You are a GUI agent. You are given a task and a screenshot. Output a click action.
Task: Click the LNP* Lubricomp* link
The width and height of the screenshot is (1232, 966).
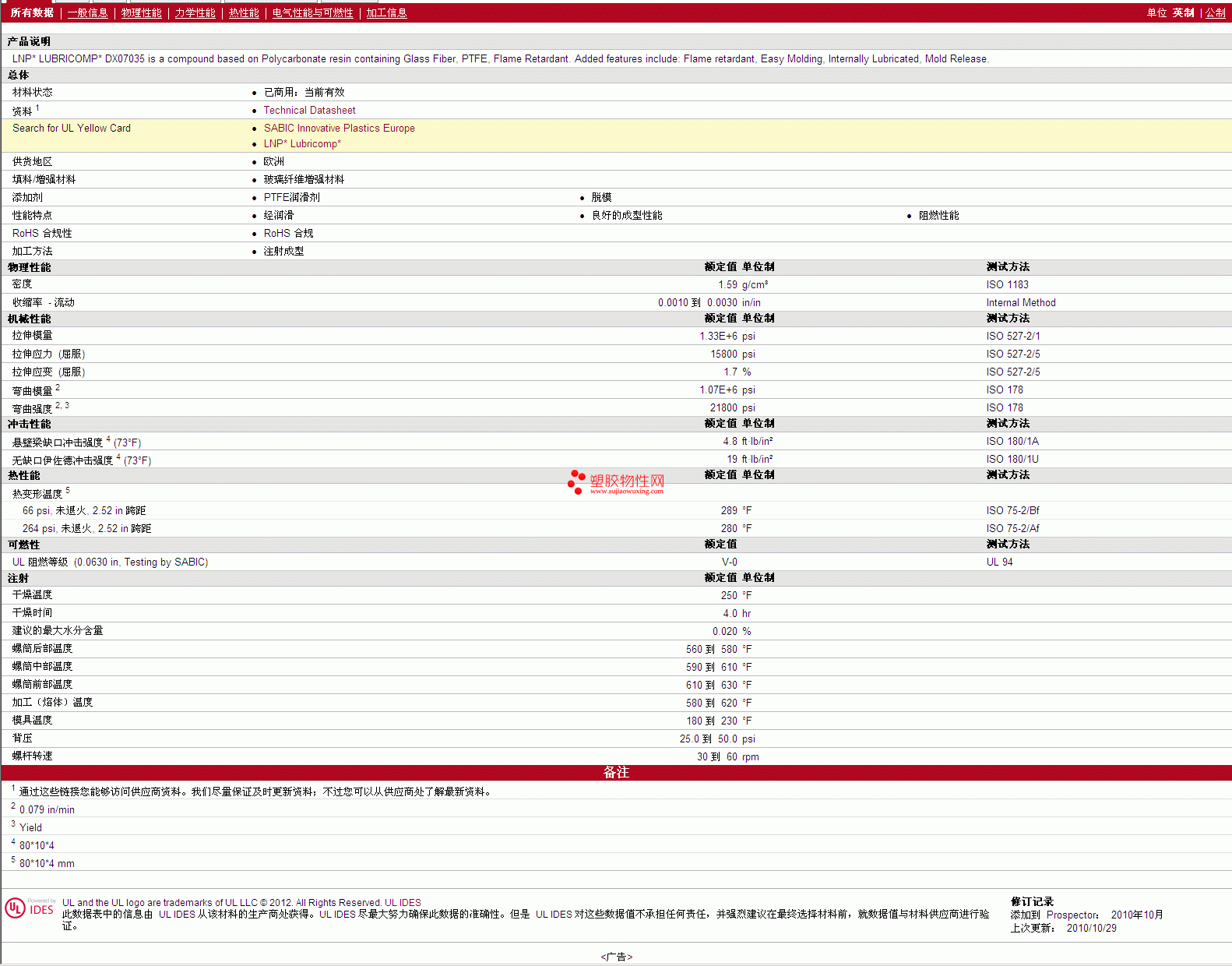tap(302, 144)
